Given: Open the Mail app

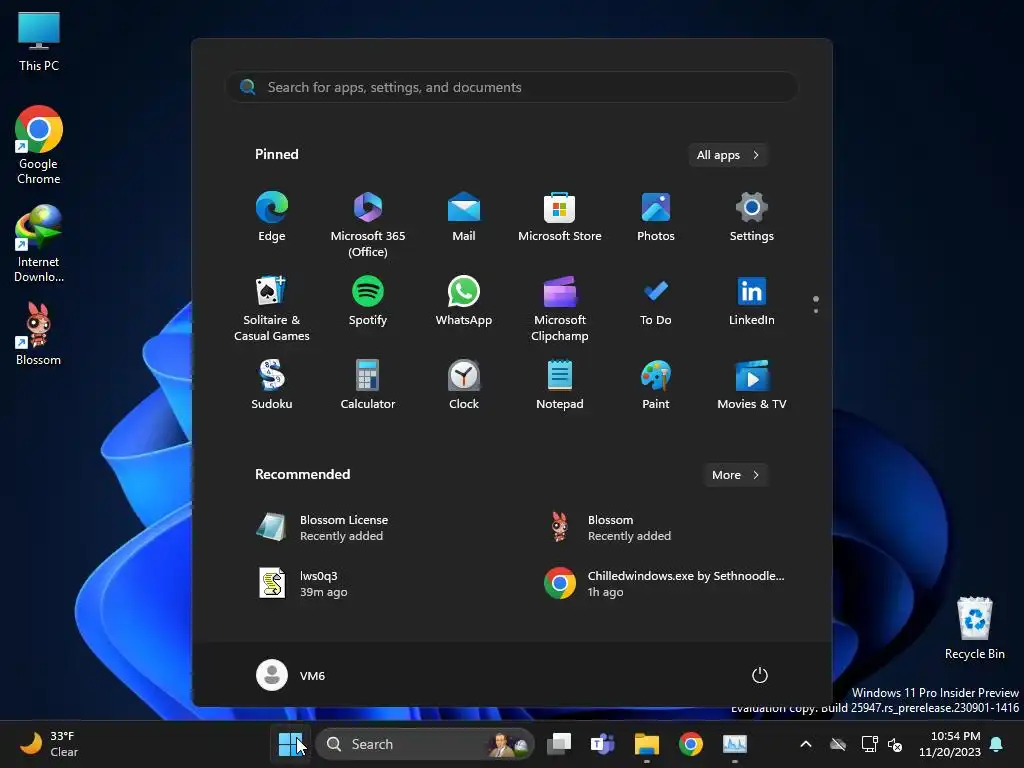Looking at the screenshot, I should click(x=464, y=217).
